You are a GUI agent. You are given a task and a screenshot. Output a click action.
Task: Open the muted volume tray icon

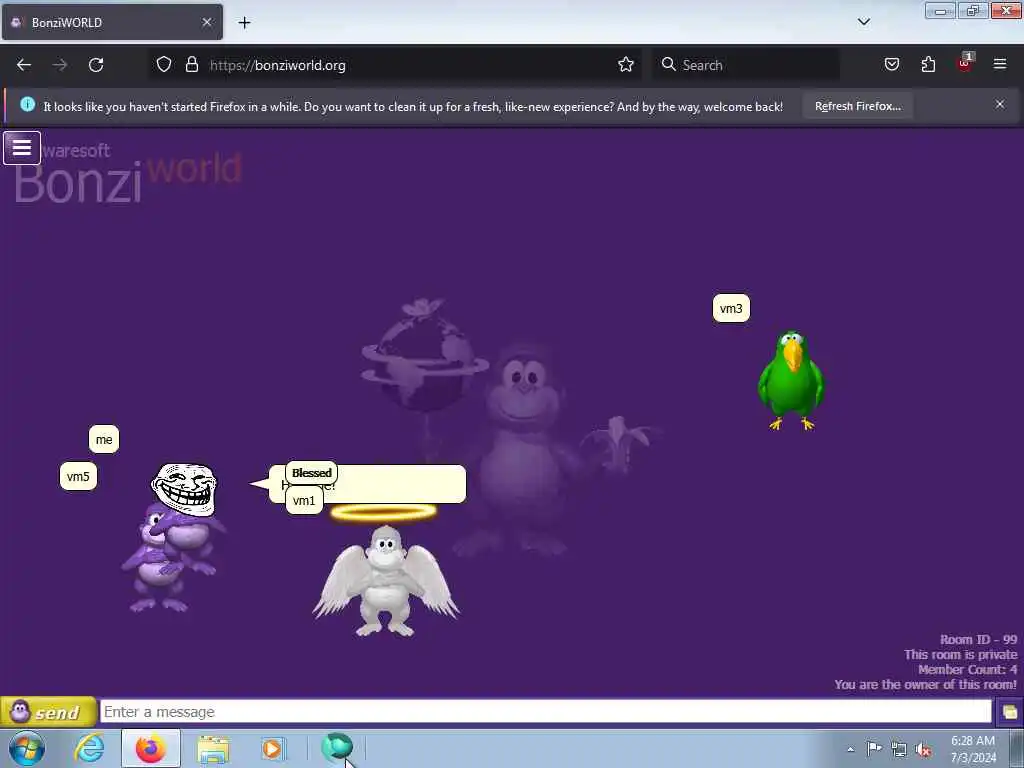pos(923,749)
